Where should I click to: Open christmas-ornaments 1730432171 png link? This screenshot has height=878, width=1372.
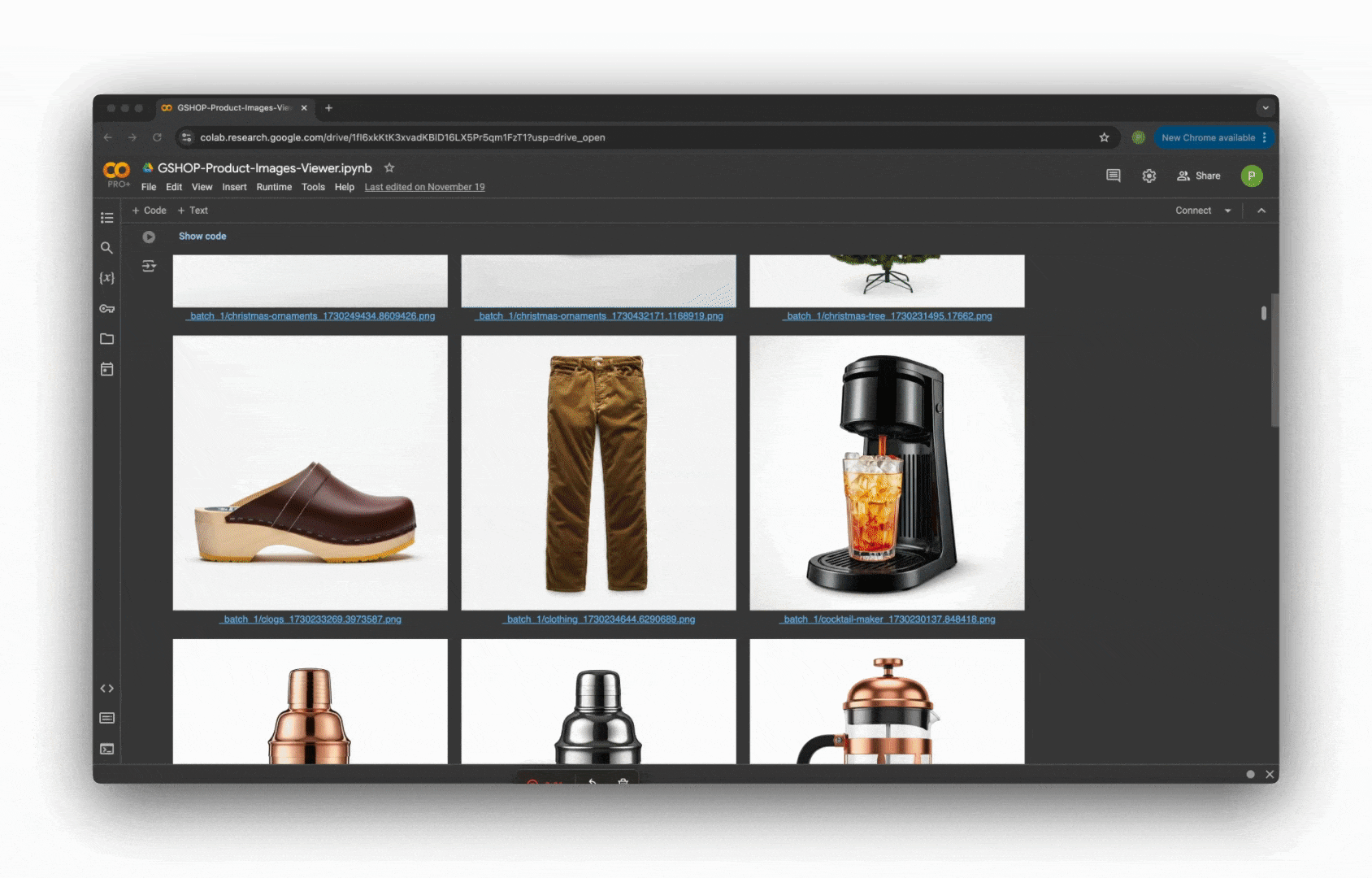click(598, 316)
